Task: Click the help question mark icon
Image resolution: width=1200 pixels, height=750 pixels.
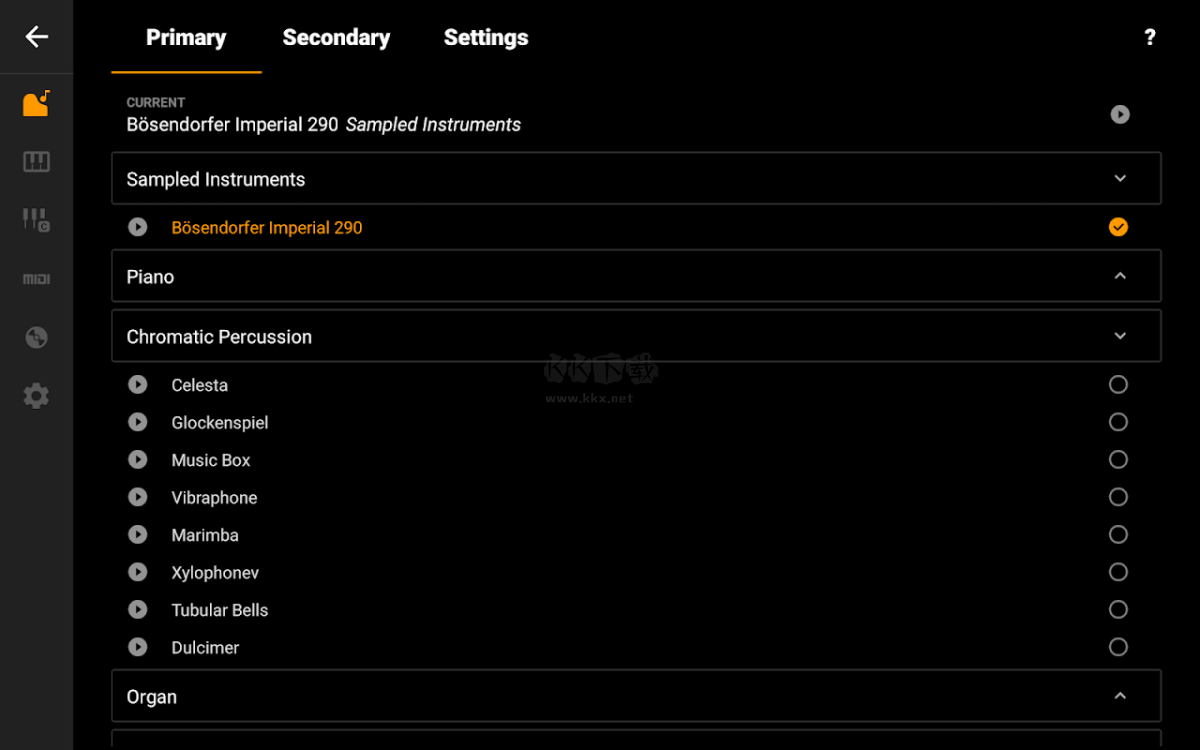Action: [x=1149, y=38]
